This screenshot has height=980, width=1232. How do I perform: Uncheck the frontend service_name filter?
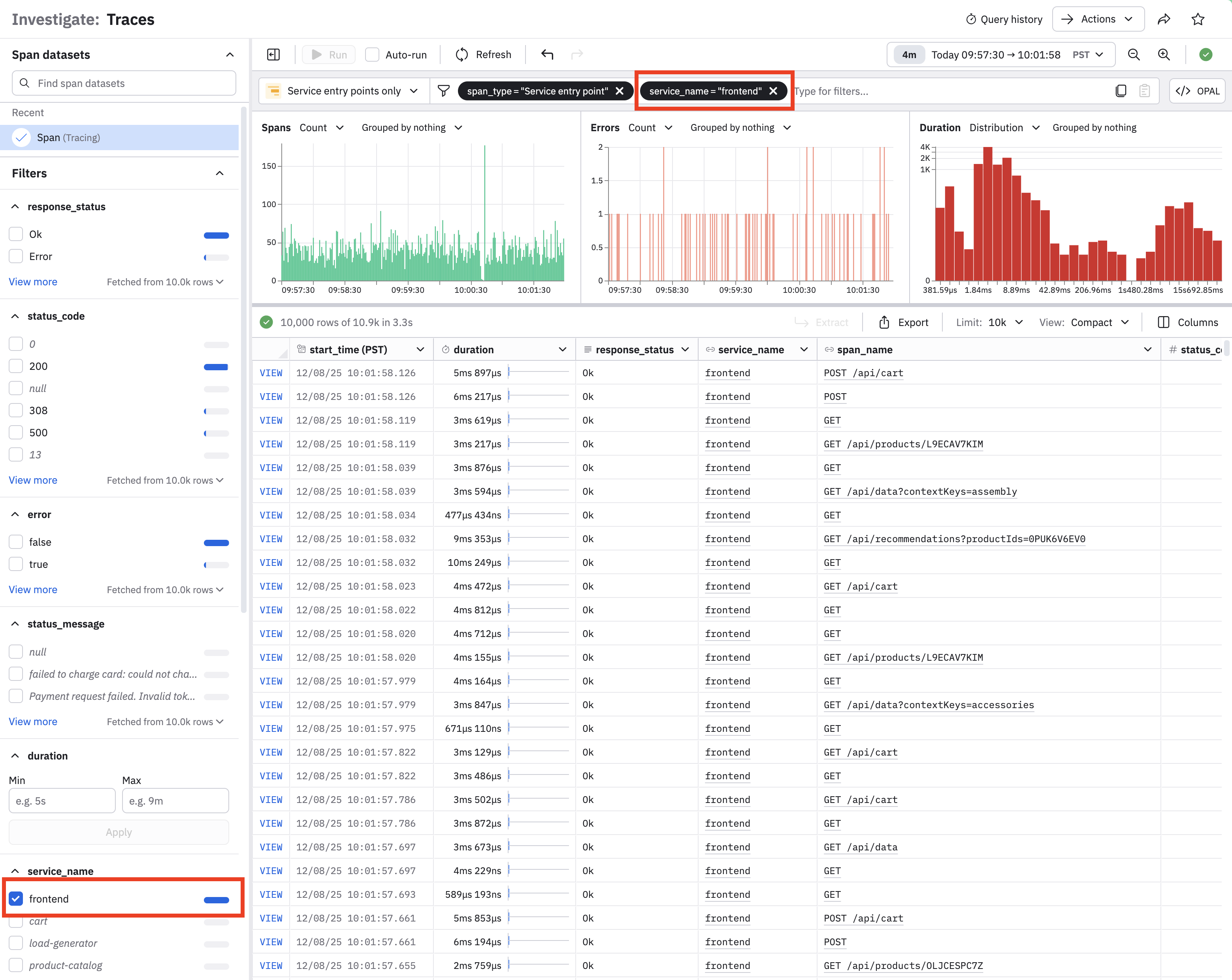pyautogui.click(x=16, y=898)
